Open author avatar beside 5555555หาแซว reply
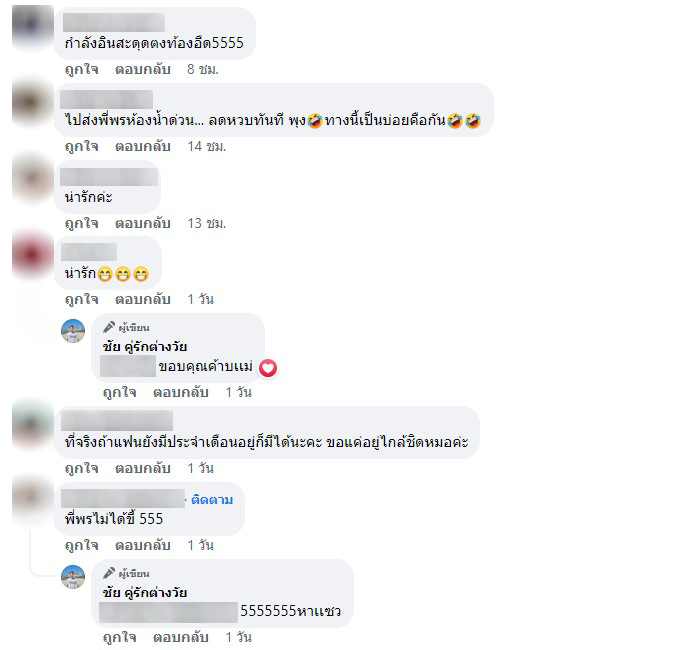The image size is (679, 650). tap(73, 577)
